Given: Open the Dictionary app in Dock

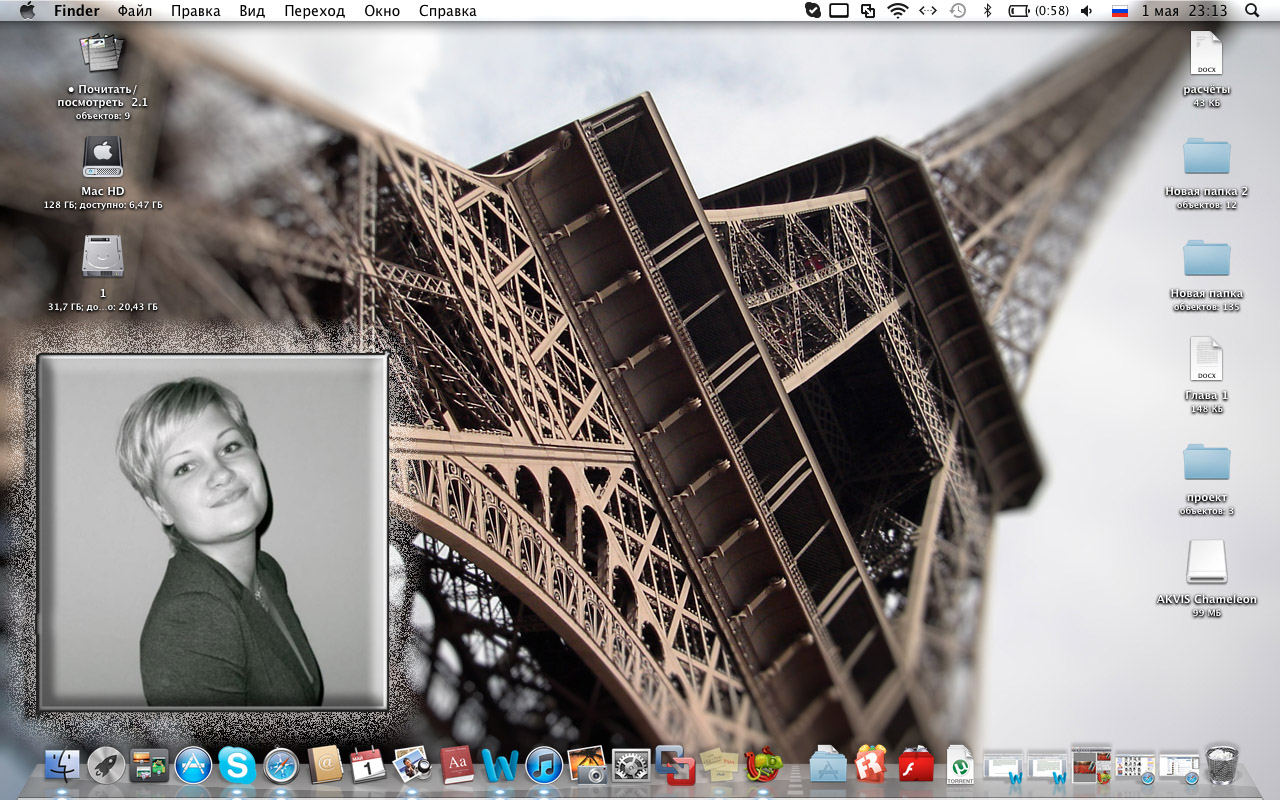Looking at the screenshot, I should tap(457, 766).
